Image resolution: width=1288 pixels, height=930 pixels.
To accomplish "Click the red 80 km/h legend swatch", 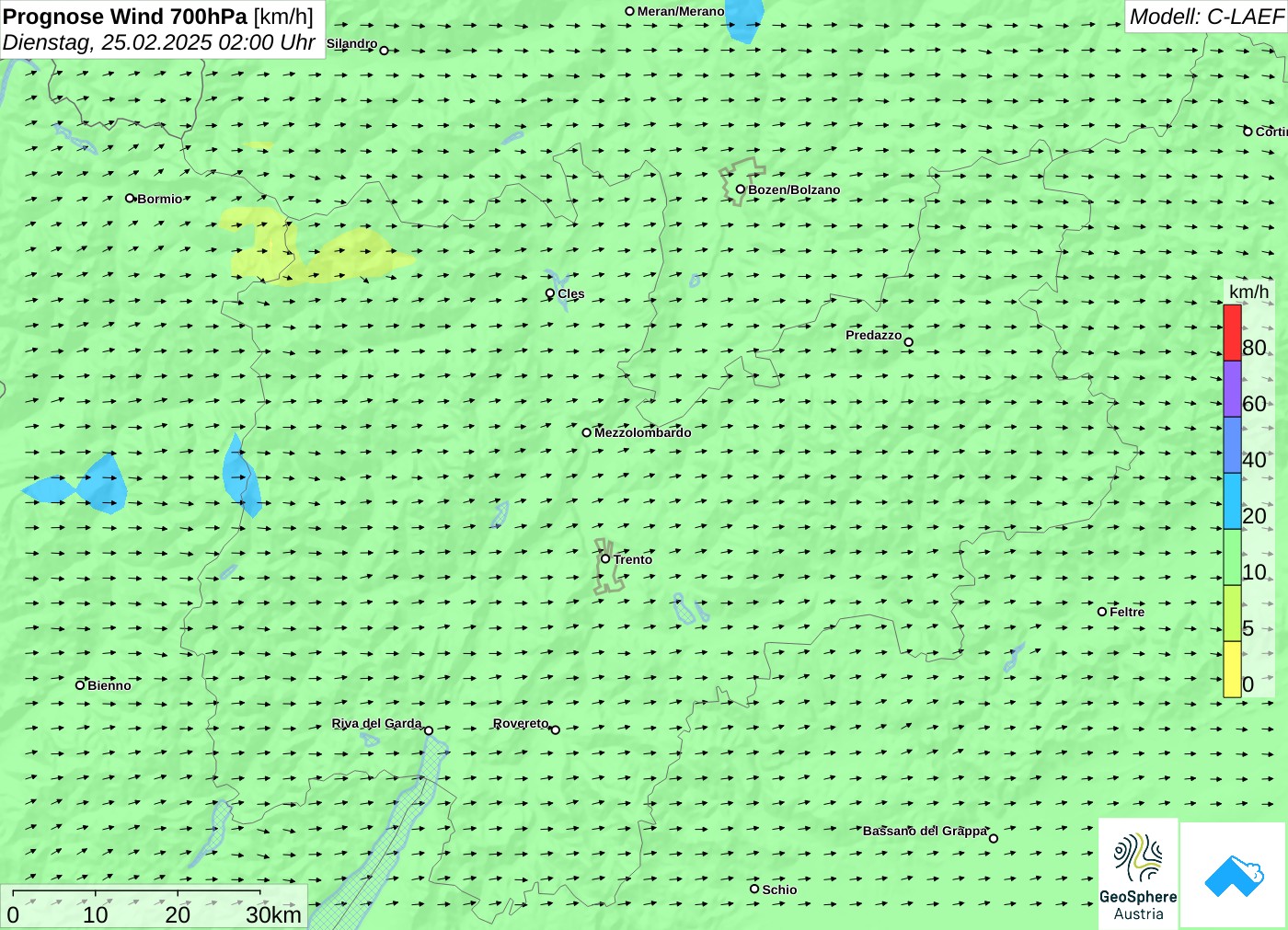I will coord(1232,333).
